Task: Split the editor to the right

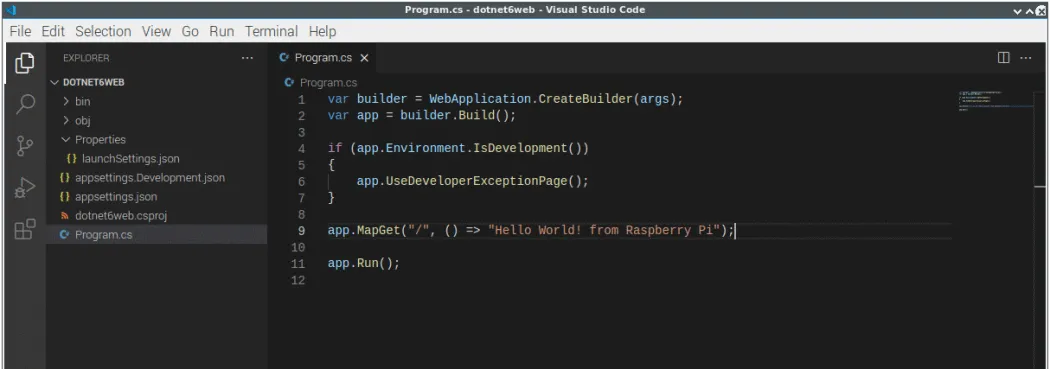Action: (x=1003, y=58)
